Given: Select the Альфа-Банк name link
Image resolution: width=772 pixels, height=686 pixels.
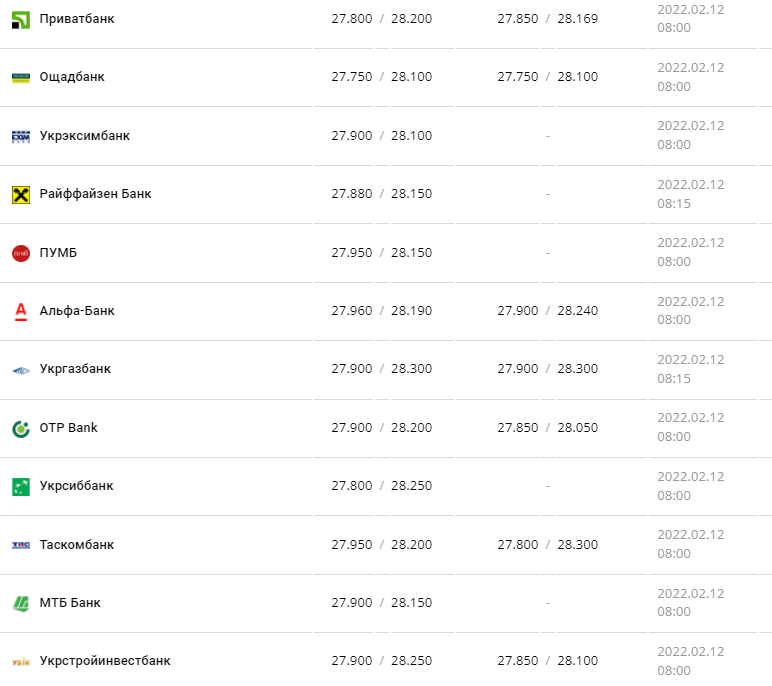Looking at the screenshot, I should click(x=77, y=311).
